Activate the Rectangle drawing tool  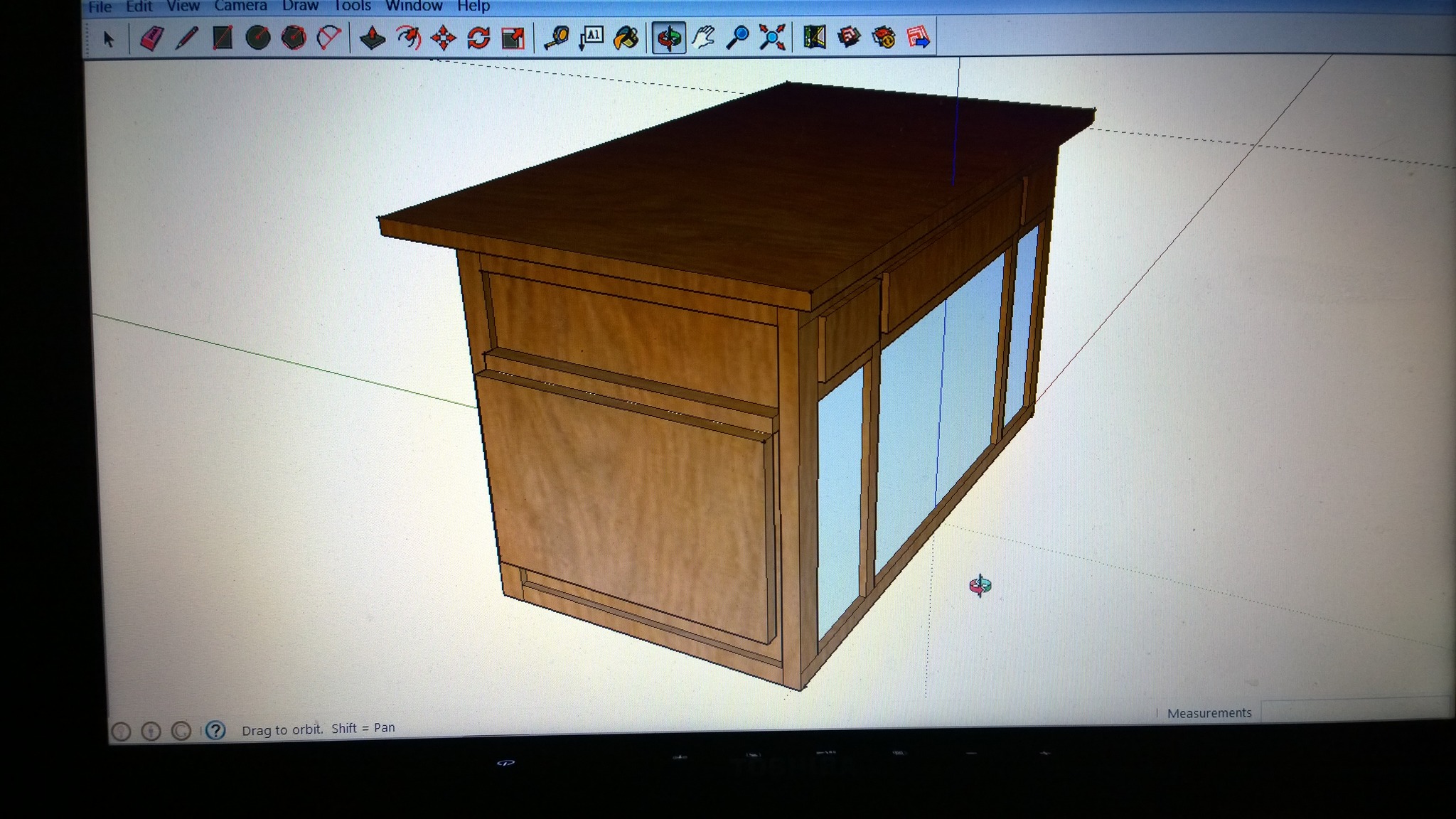pyautogui.click(x=222, y=38)
